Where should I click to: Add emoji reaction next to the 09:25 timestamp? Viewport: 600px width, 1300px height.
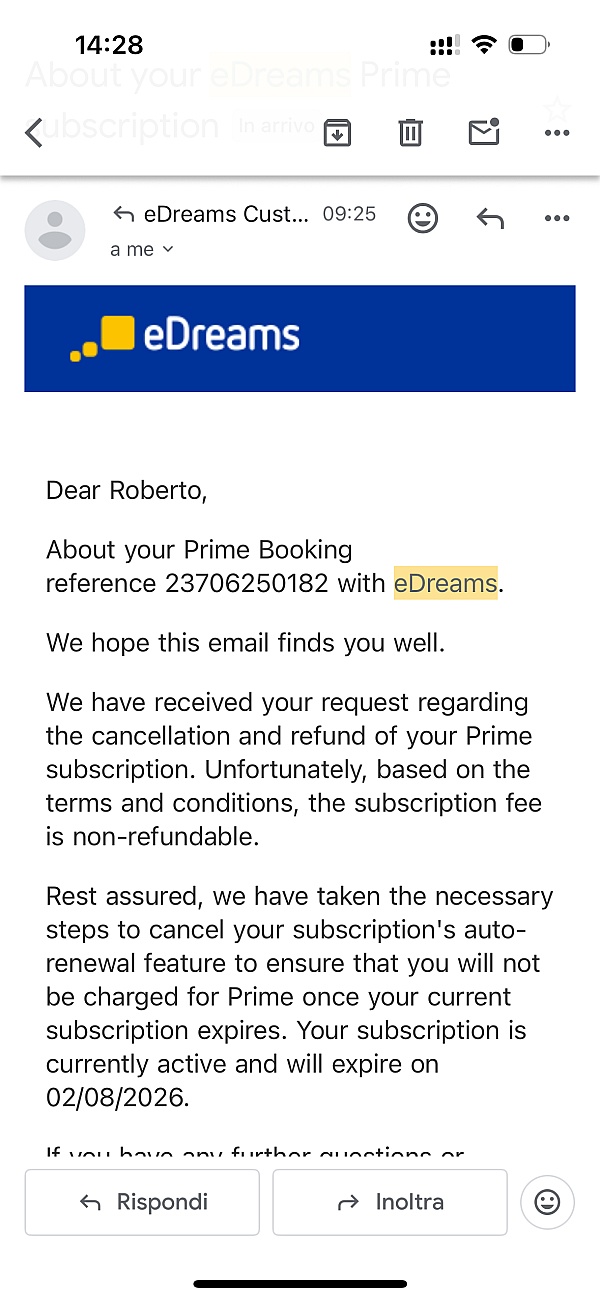point(423,218)
